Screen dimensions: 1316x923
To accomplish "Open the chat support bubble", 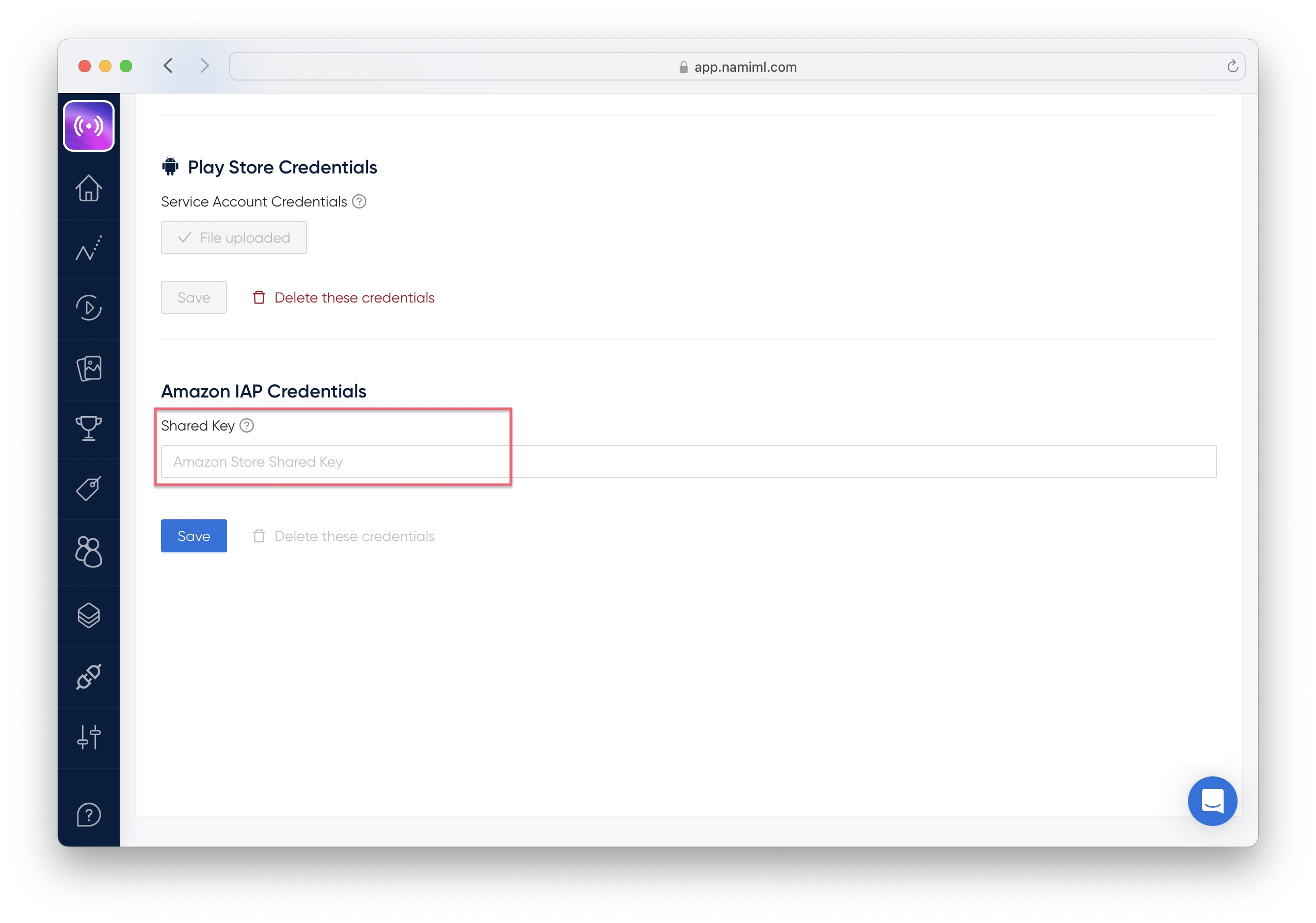I will pyautogui.click(x=1212, y=800).
